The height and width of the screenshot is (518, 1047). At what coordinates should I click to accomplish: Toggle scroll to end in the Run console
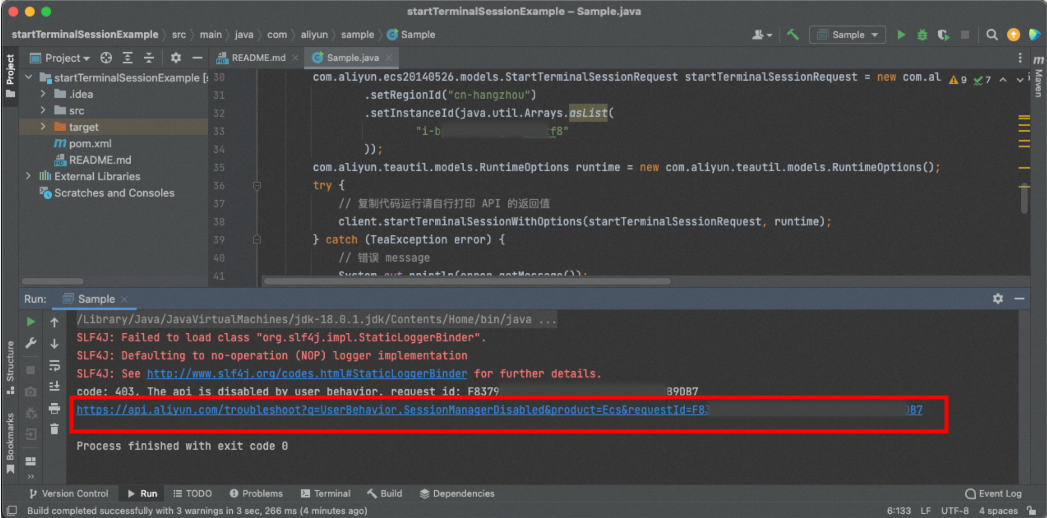point(54,386)
